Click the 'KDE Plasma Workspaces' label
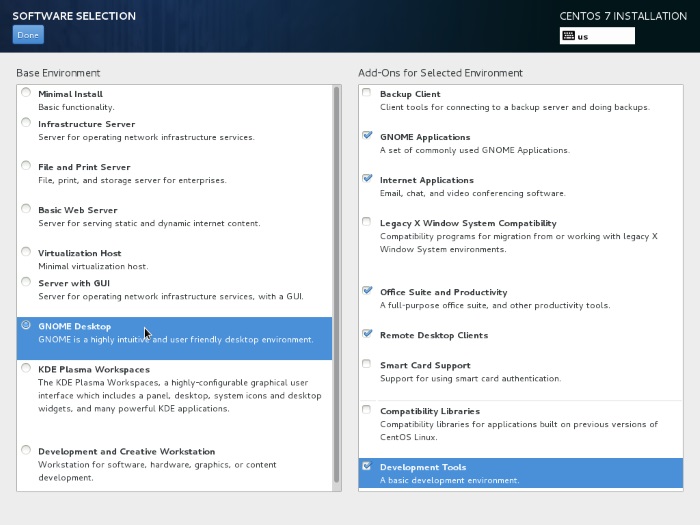The width and height of the screenshot is (700, 525). 94,370
